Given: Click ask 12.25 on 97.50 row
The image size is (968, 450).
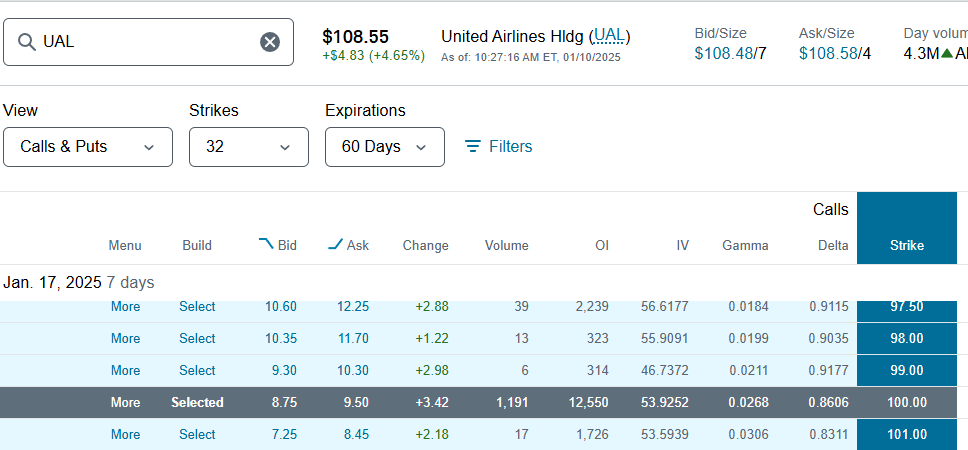Looking at the screenshot, I should point(353,307).
